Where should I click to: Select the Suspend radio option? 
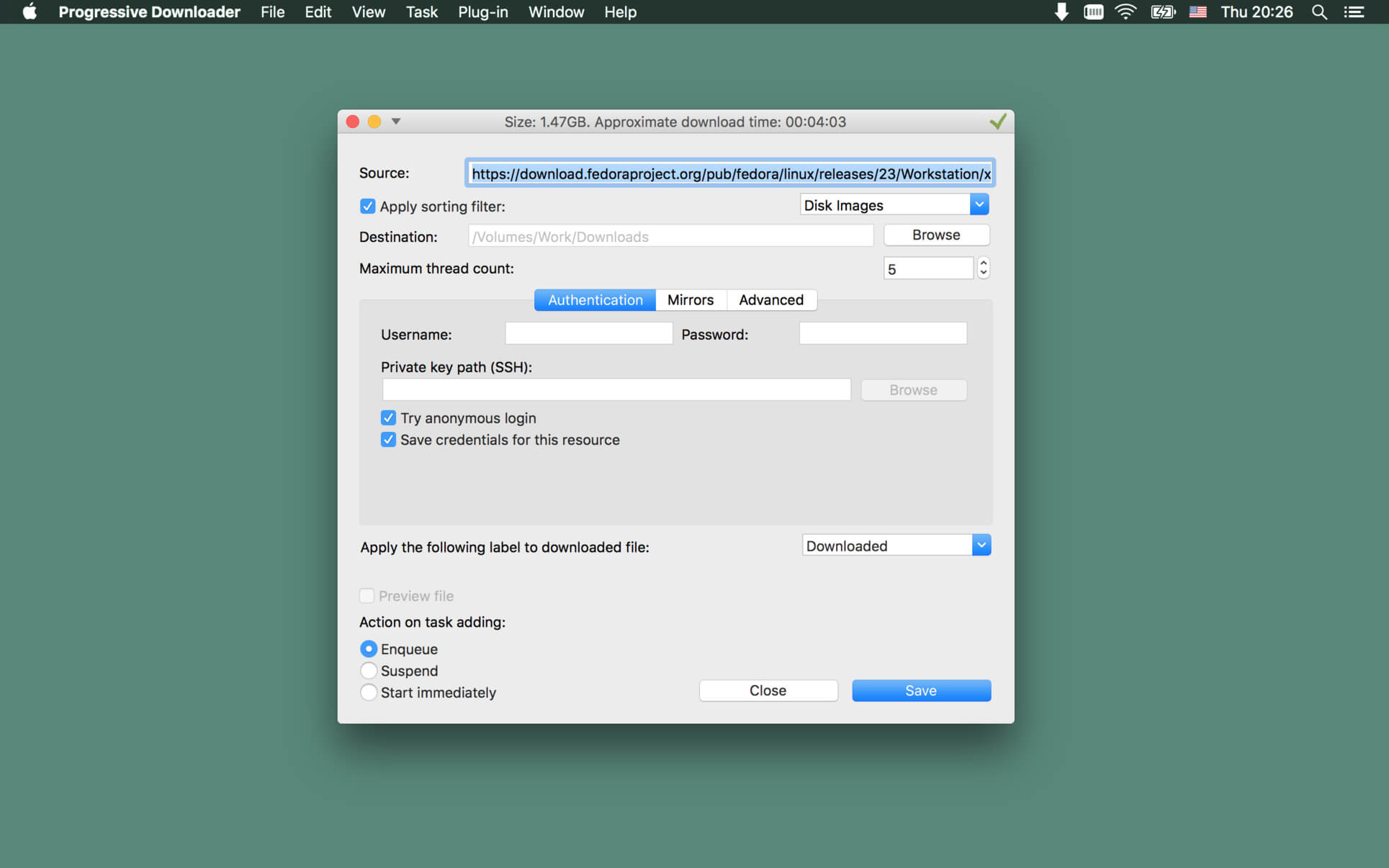point(368,671)
